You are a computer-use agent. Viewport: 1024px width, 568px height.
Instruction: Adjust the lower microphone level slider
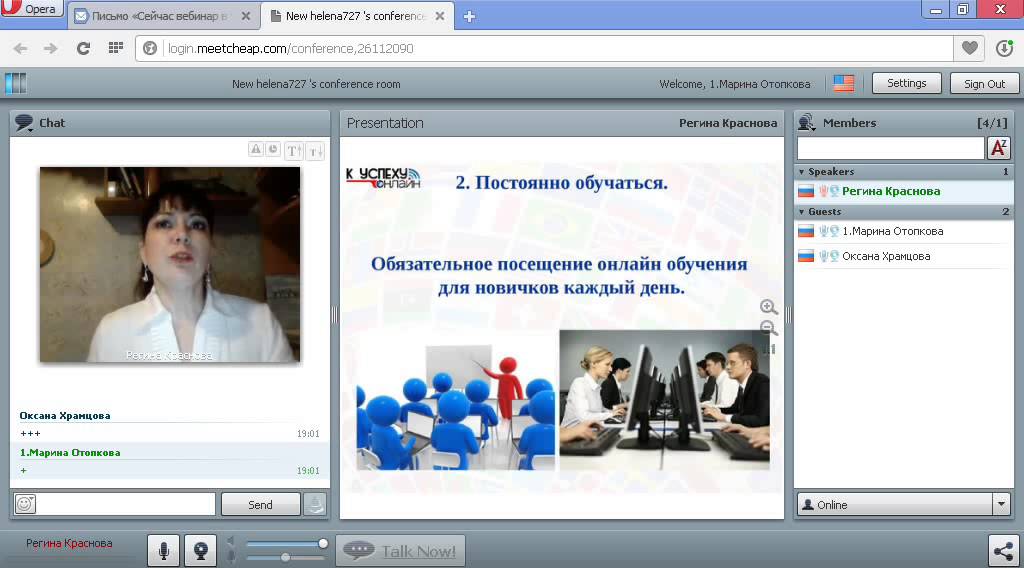click(x=286, y=558)
